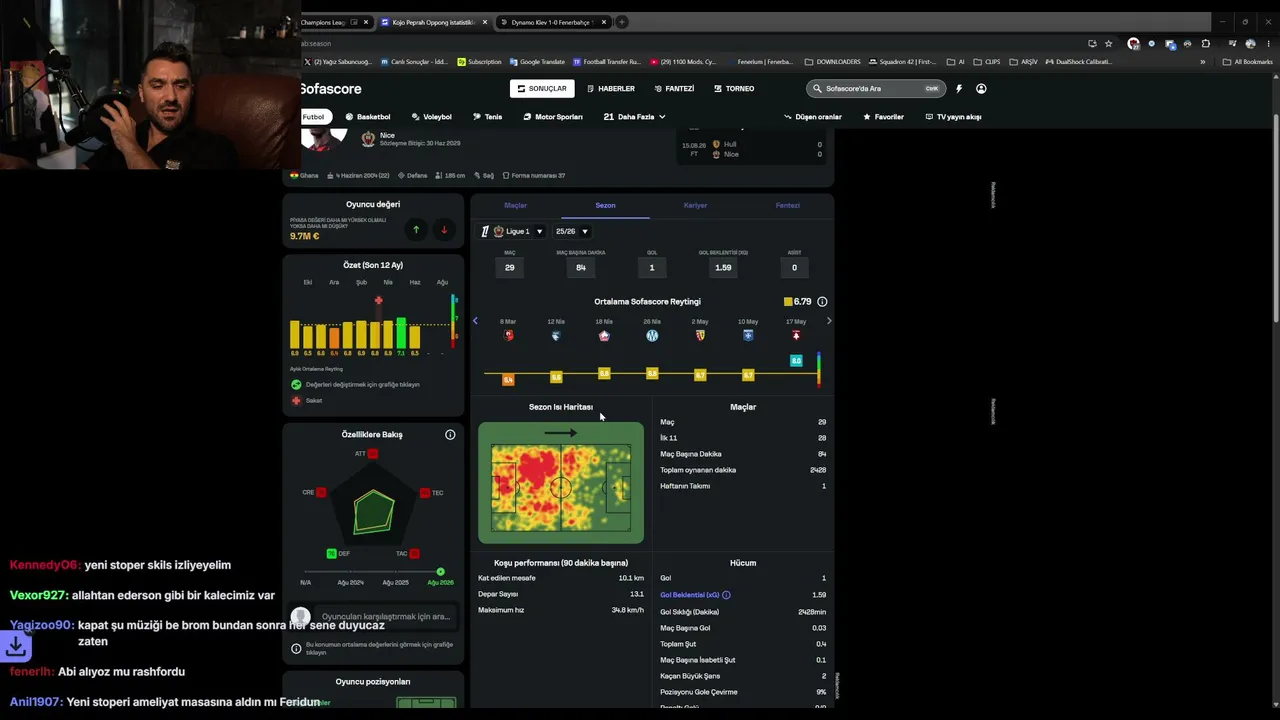Open Favoriler link
Viewport: 1280px width, 720px height.
(x=883, y=117)
